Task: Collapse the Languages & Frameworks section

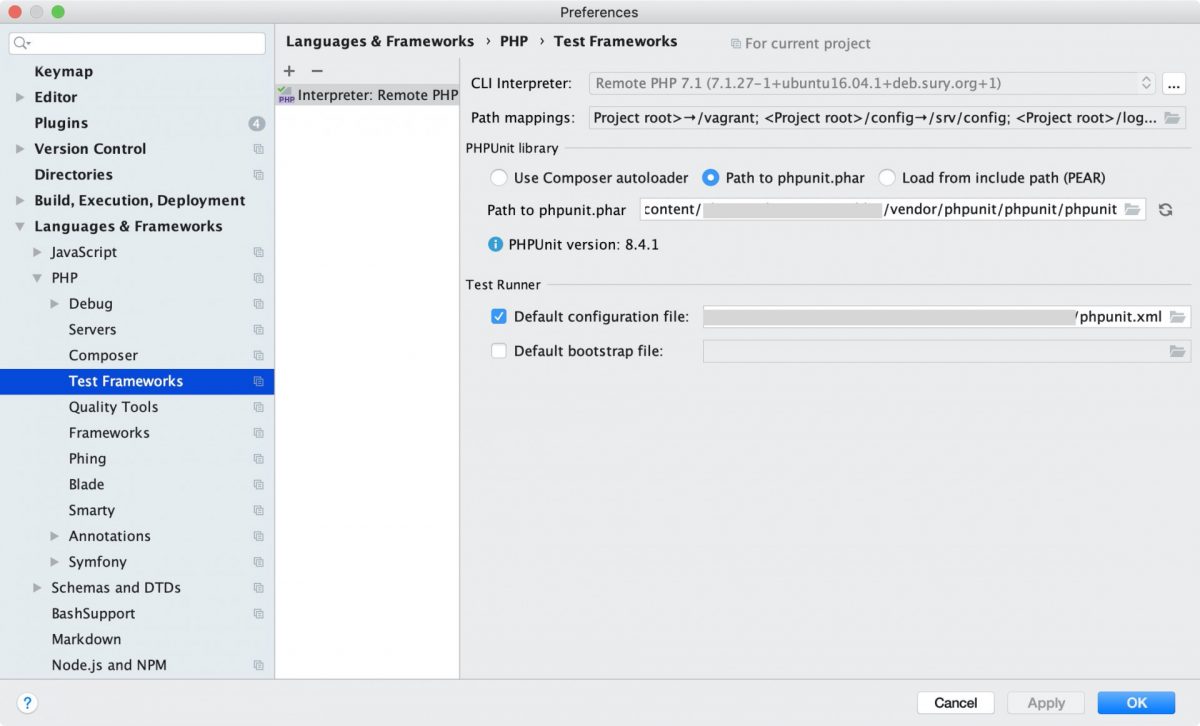Action: coord(20,227)
